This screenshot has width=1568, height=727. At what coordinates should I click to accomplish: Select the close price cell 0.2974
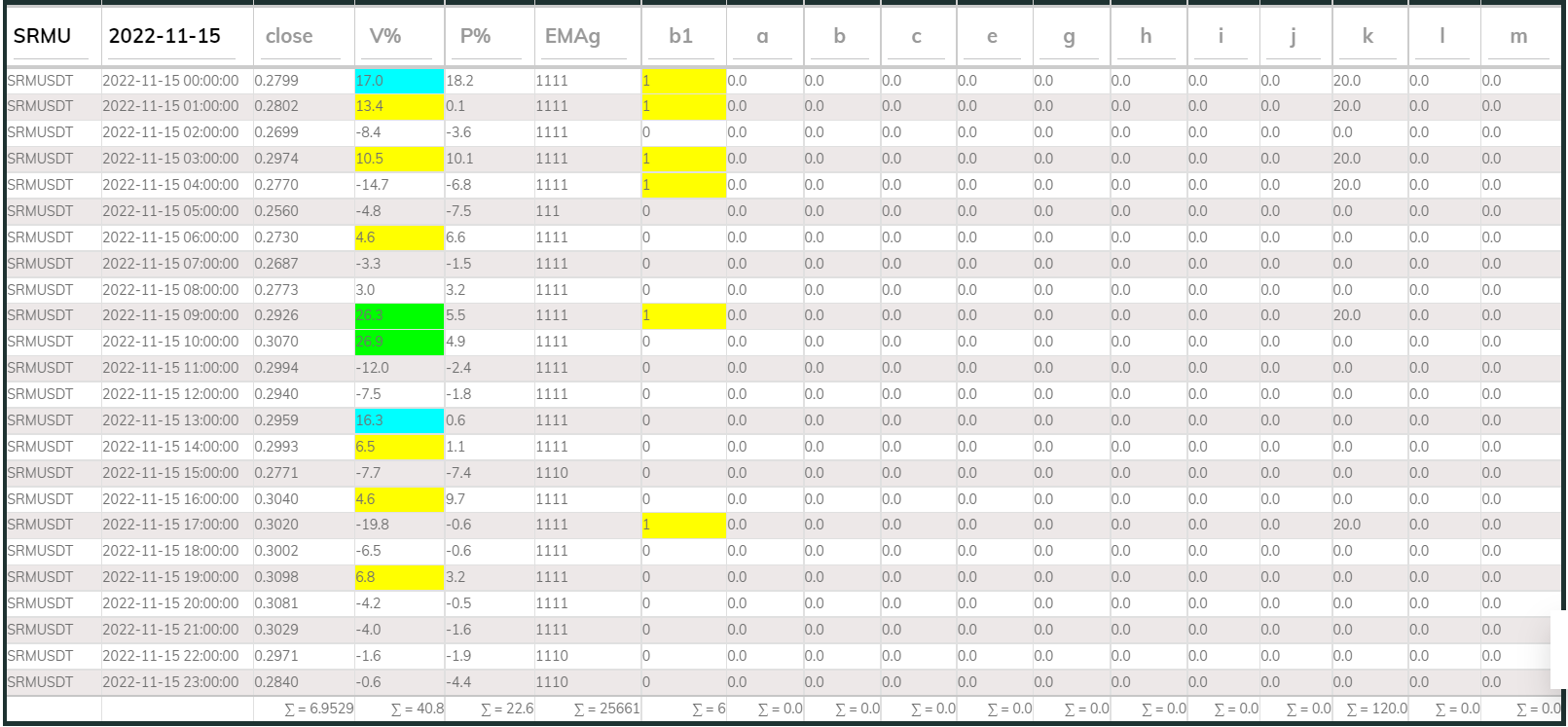277,159
